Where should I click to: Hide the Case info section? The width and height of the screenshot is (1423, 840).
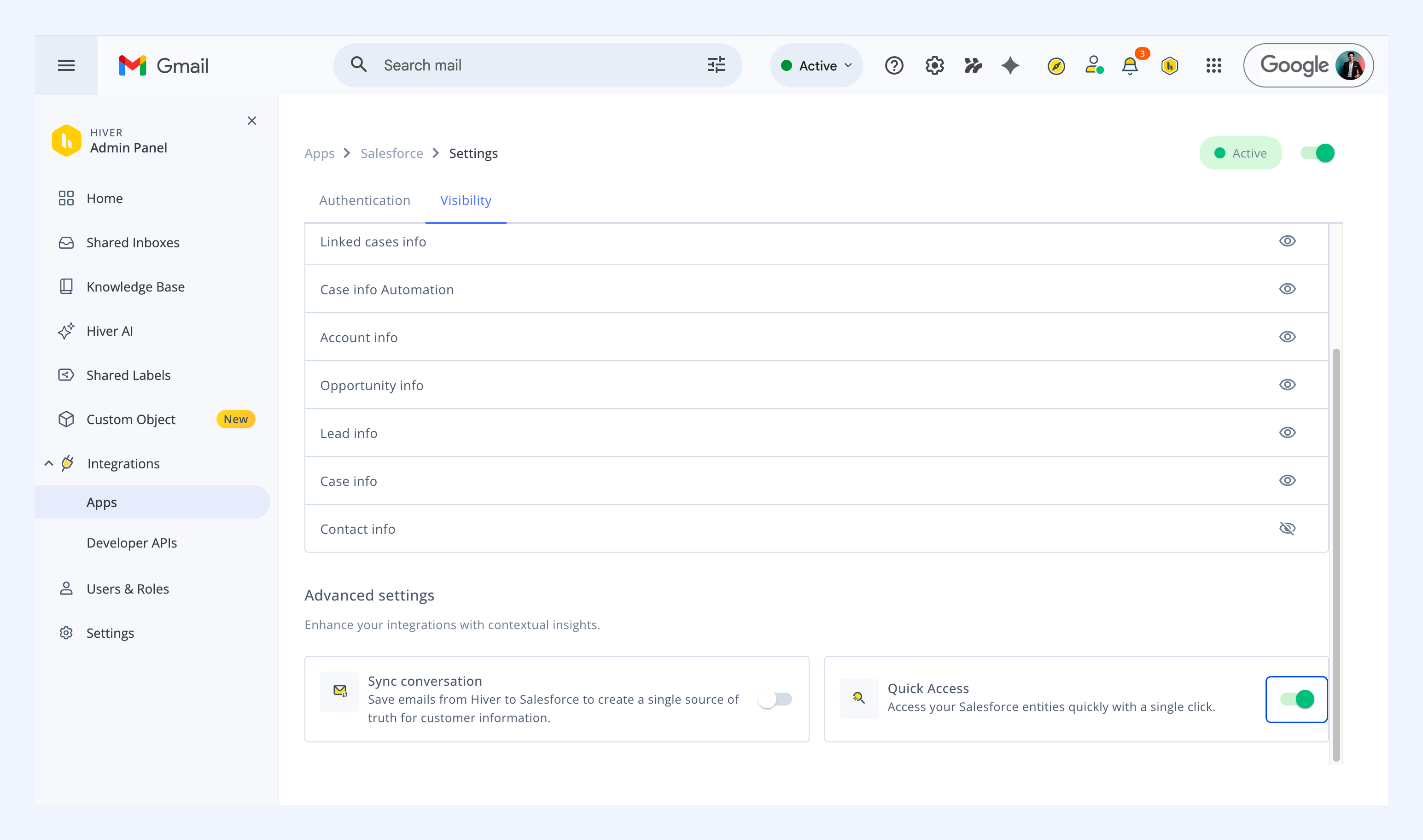point(1287,481)
